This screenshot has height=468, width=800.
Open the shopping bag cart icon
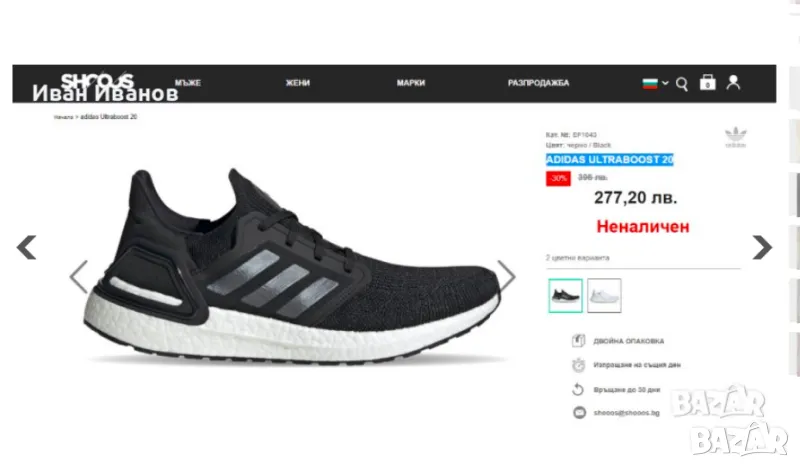coord(707,82)
